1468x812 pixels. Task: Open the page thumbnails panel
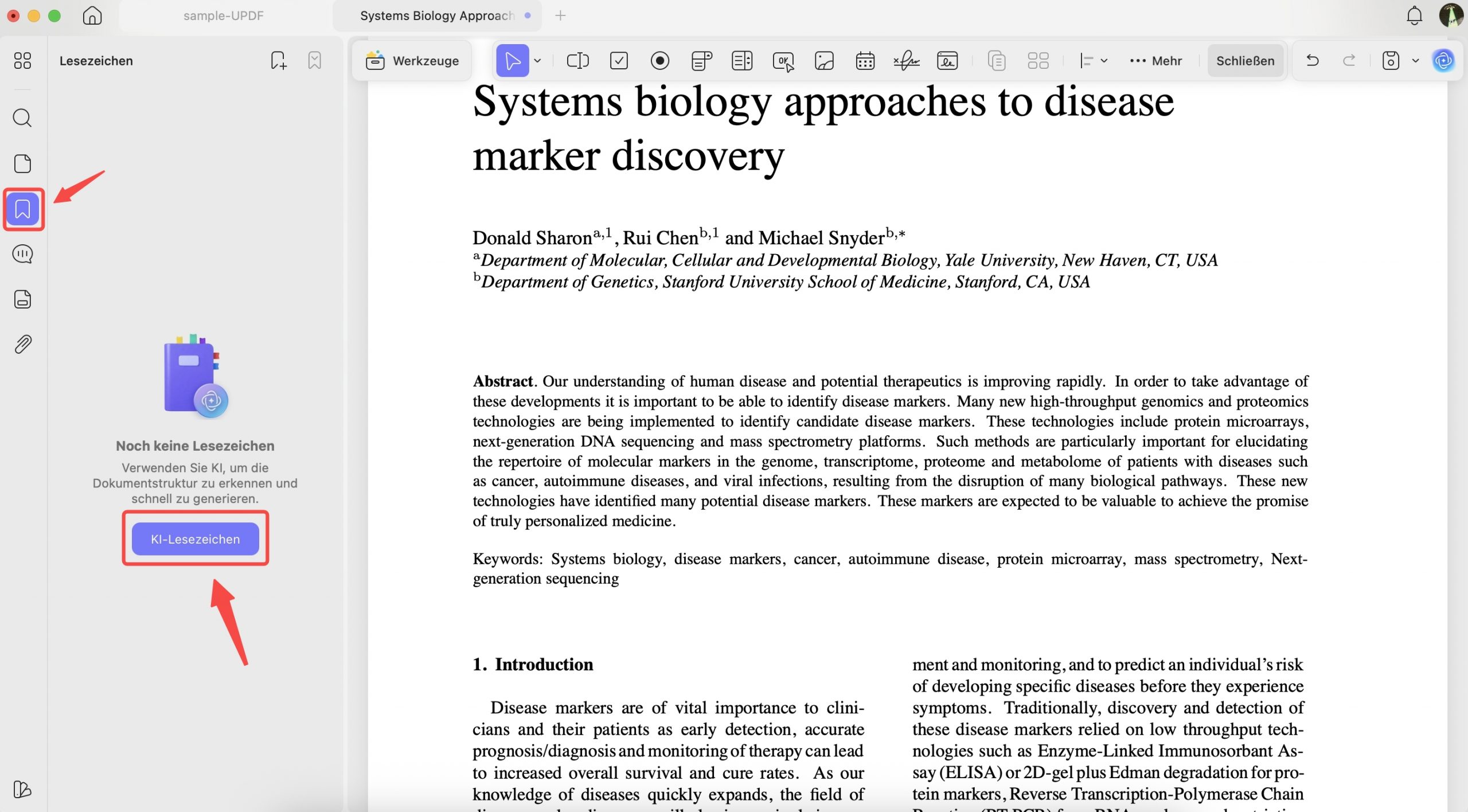[22, 163]
